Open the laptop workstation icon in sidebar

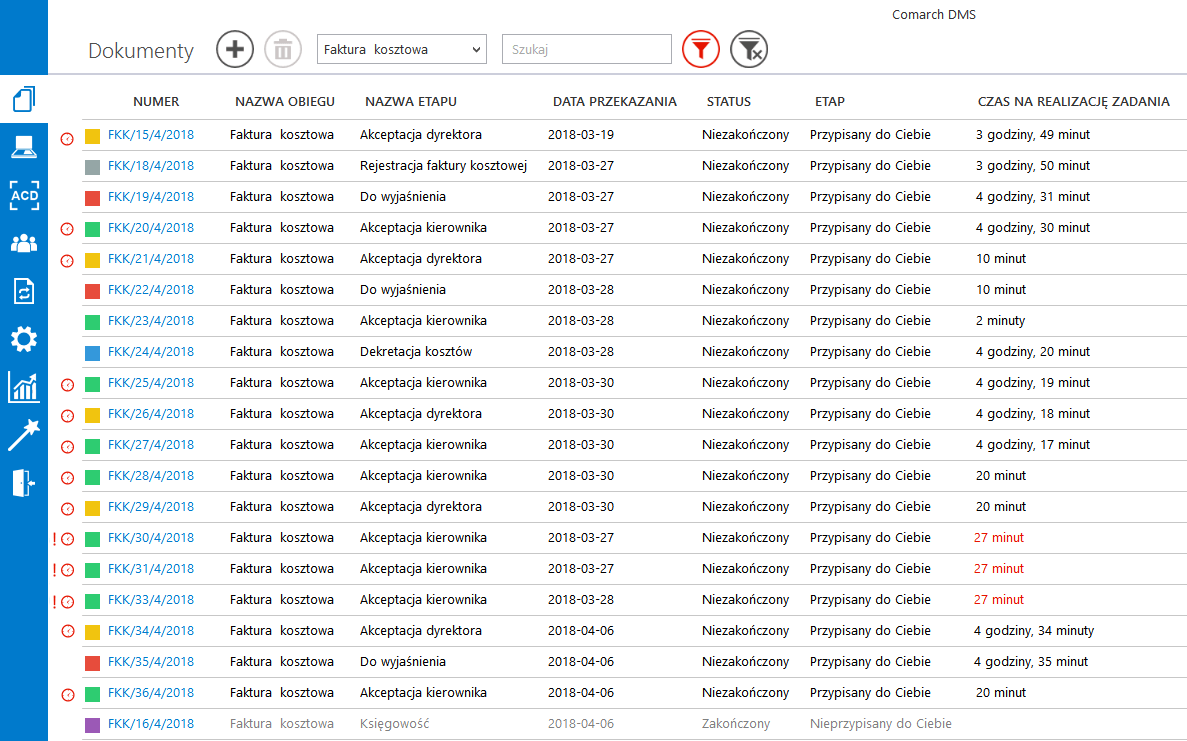(x=23, y=148)
